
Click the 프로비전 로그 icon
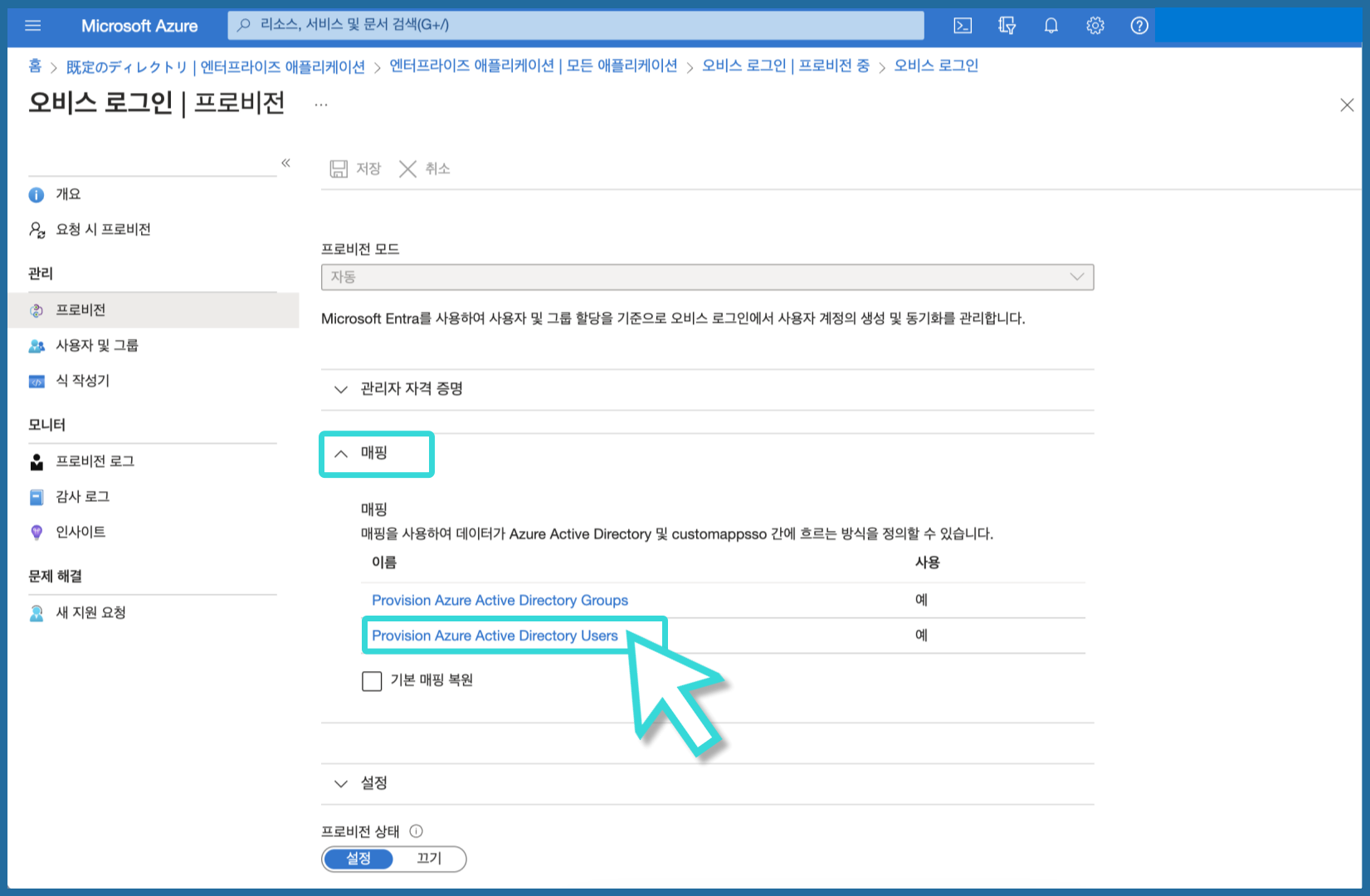pos(37,462)
